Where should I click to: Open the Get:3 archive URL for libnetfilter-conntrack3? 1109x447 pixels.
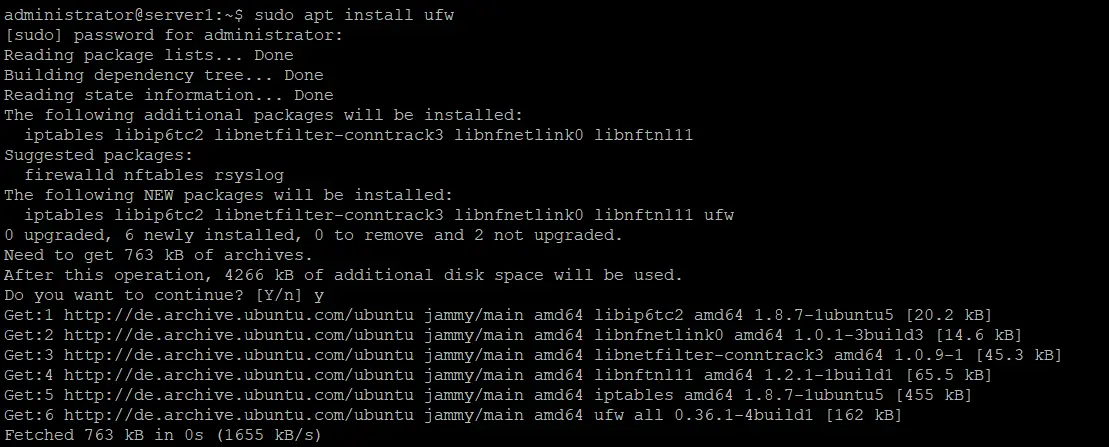pos(240,354)
